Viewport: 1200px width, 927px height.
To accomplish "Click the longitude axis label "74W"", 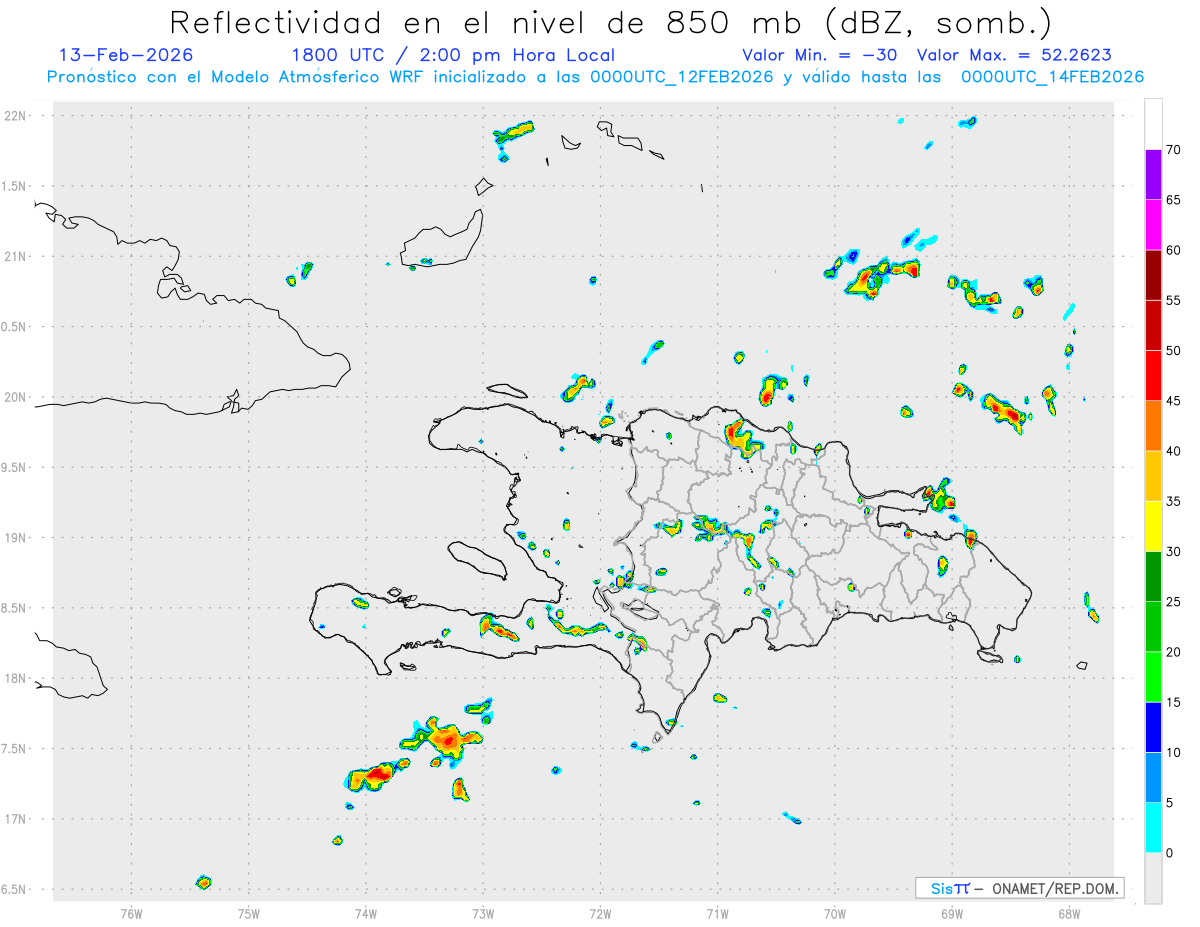I will pyautogui.click(x=365, y=913).
